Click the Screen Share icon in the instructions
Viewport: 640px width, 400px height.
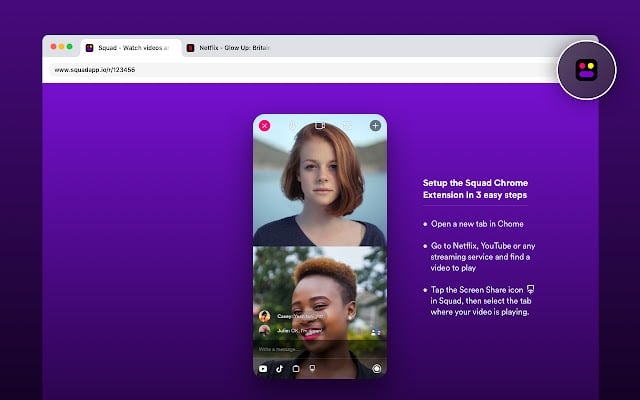(530, 289)
